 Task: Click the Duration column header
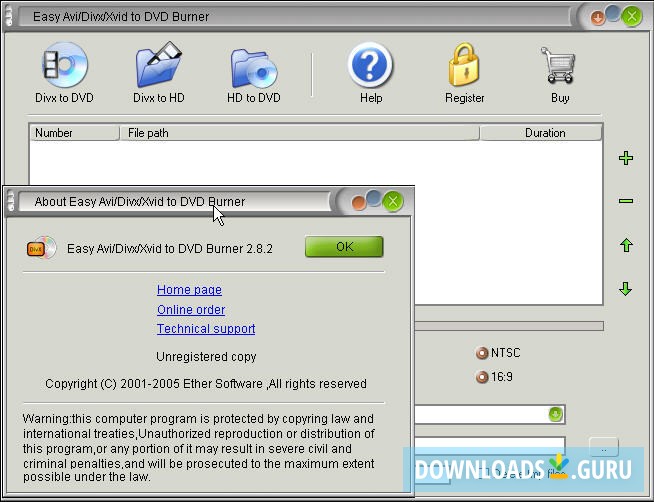tap(541, 133)
